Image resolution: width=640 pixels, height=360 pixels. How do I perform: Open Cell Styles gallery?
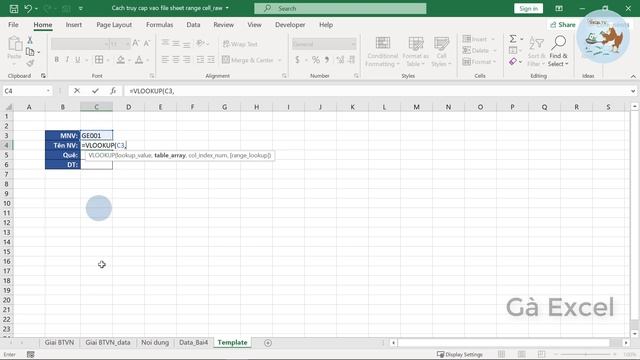pos(441,52)
